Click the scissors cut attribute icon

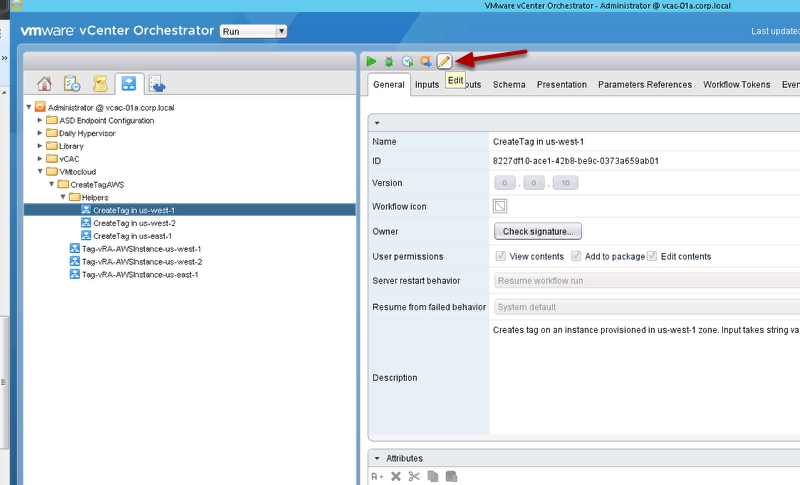pos(414,476)
